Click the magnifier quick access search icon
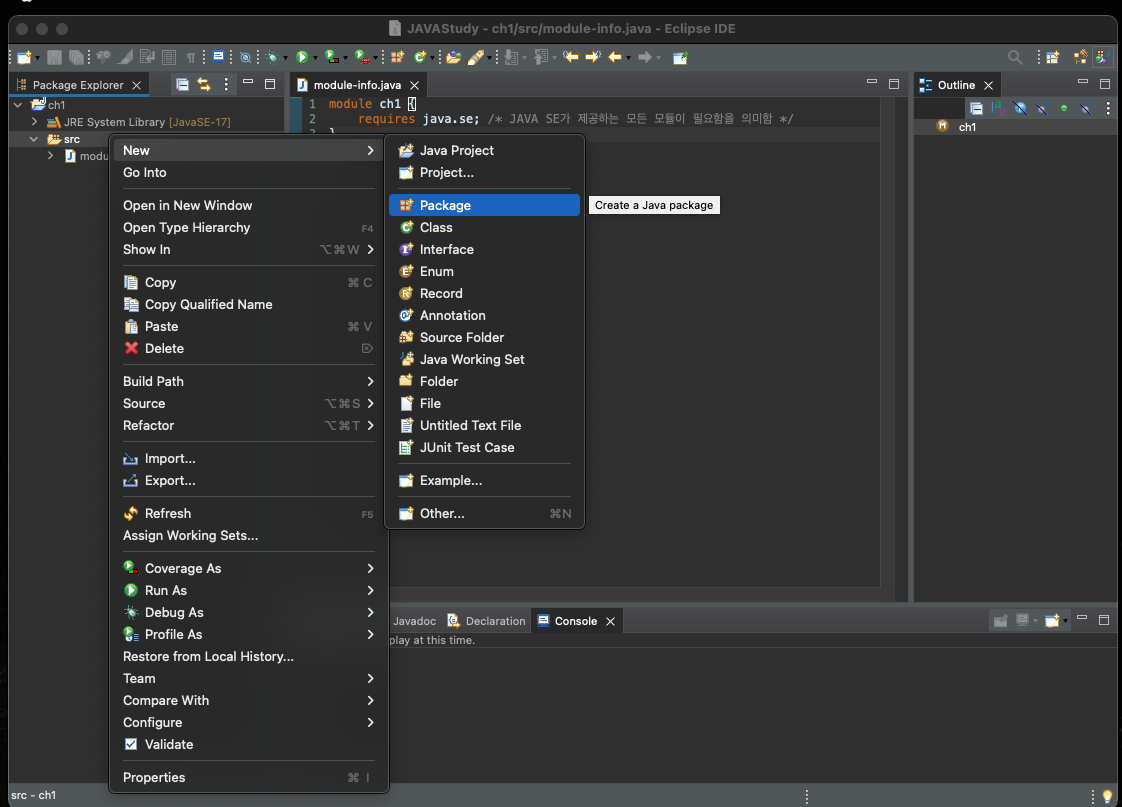1122x807 pixels. tap(1015, 57)
